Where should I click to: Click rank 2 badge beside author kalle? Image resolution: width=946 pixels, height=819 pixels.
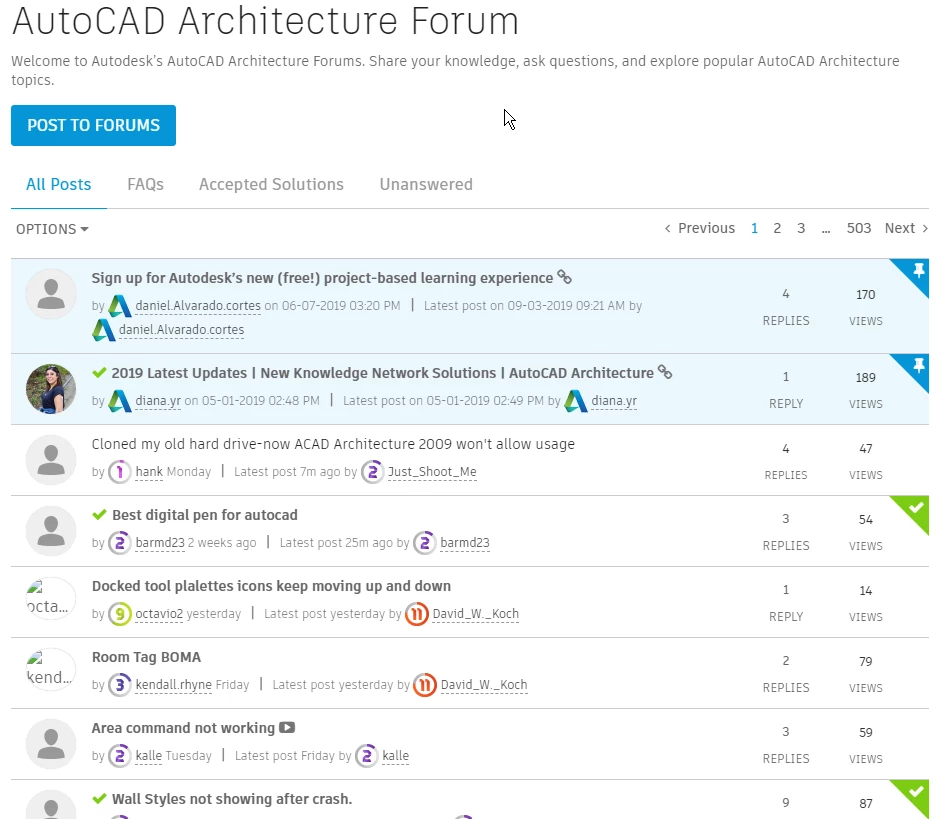tap(119, 756)
